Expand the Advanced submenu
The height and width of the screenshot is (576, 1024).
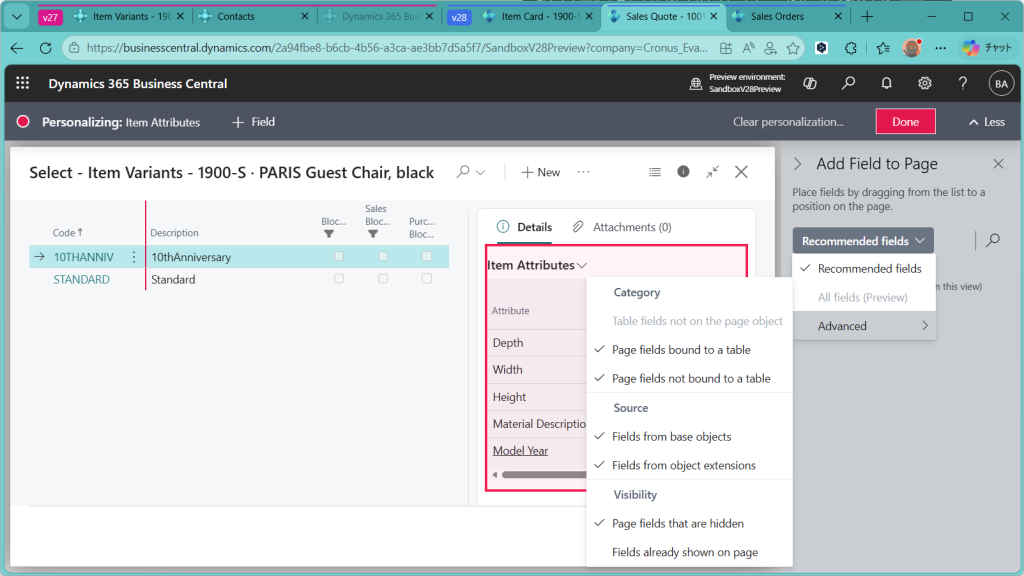864,326
